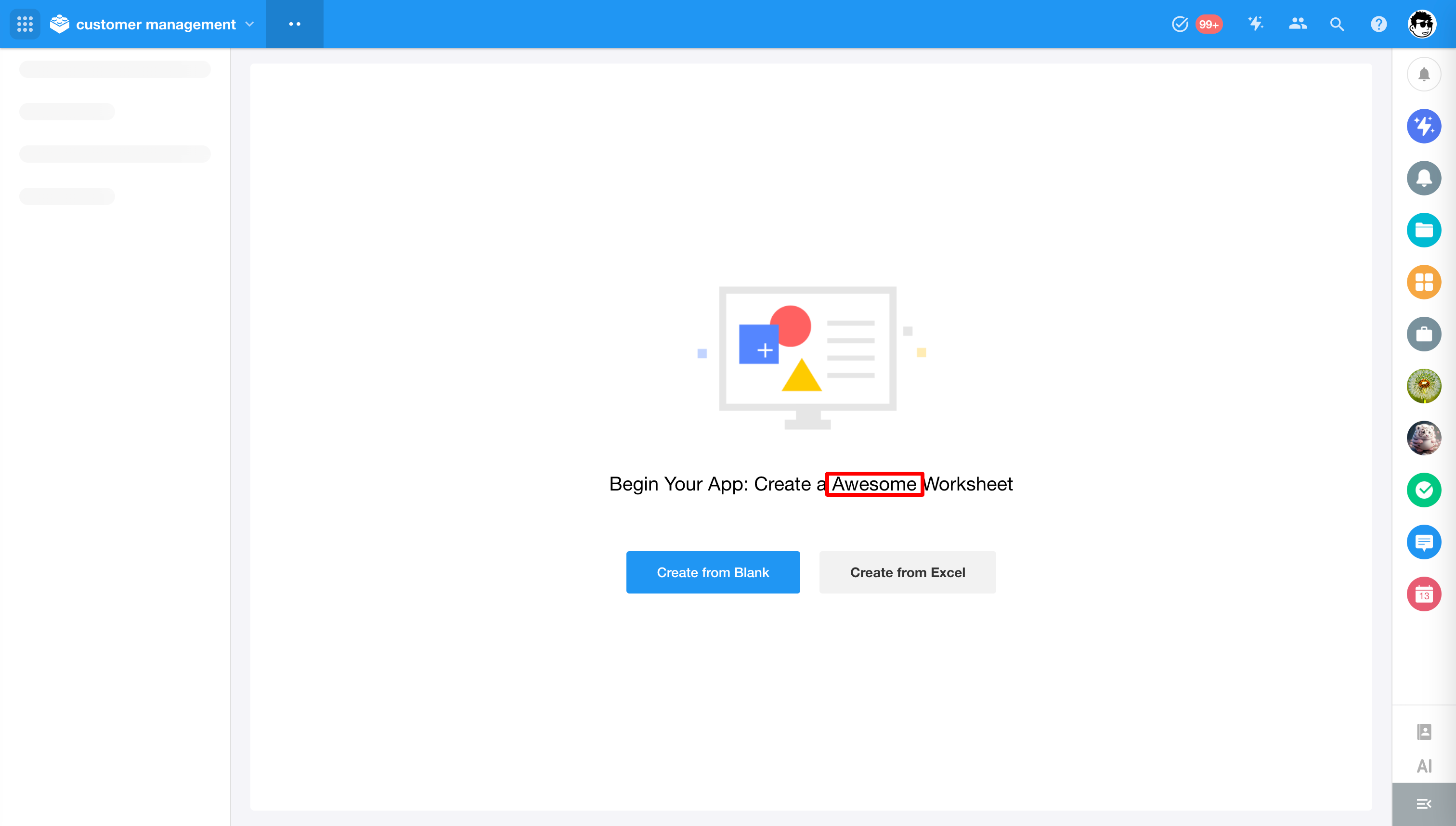The width and height of the screenshot is (1456, 826).
Task: Click the Create from Blank button
Action: pyautogui.click(x=713, y=572)
